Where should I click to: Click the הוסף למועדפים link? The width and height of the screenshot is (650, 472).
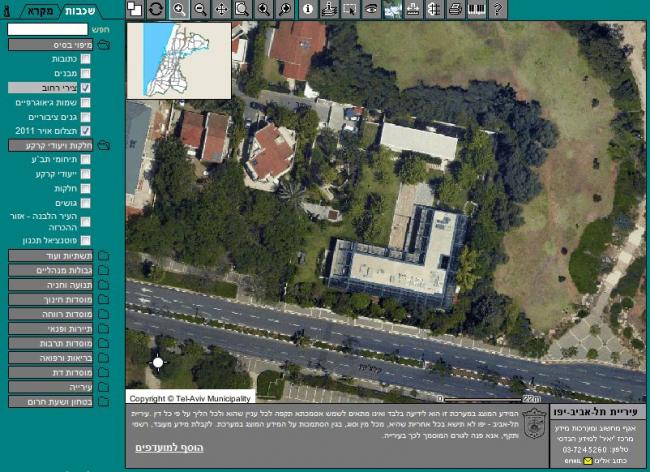(x=169, y=447)
